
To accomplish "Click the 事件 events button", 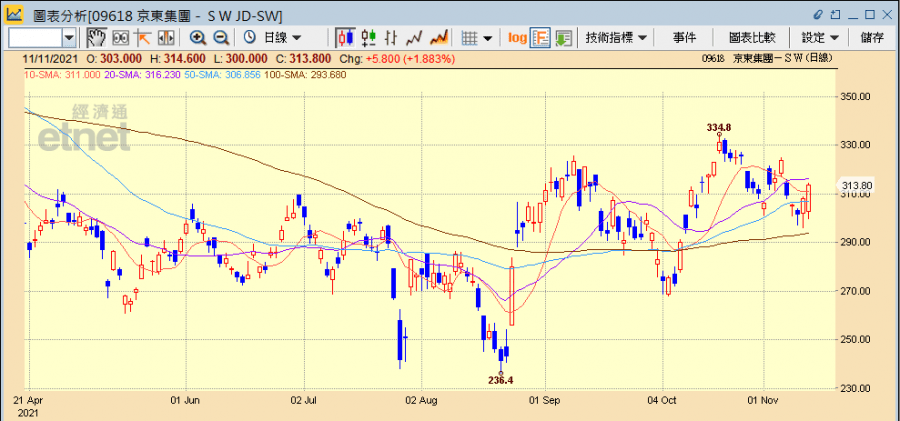I will click(x=685, y=37).
